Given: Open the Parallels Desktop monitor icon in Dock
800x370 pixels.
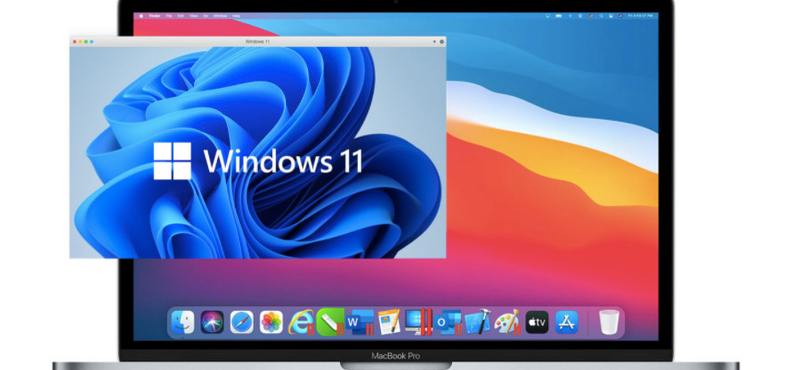Looking at the screenshot, I should (418, 322).
